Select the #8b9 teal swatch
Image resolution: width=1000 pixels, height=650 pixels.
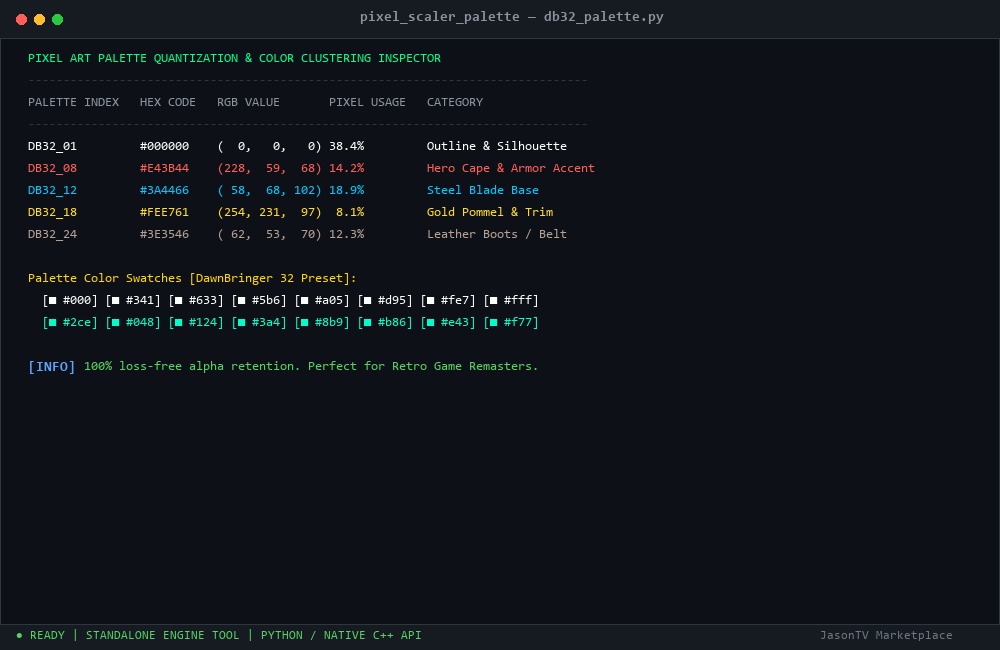click(322, 322)
